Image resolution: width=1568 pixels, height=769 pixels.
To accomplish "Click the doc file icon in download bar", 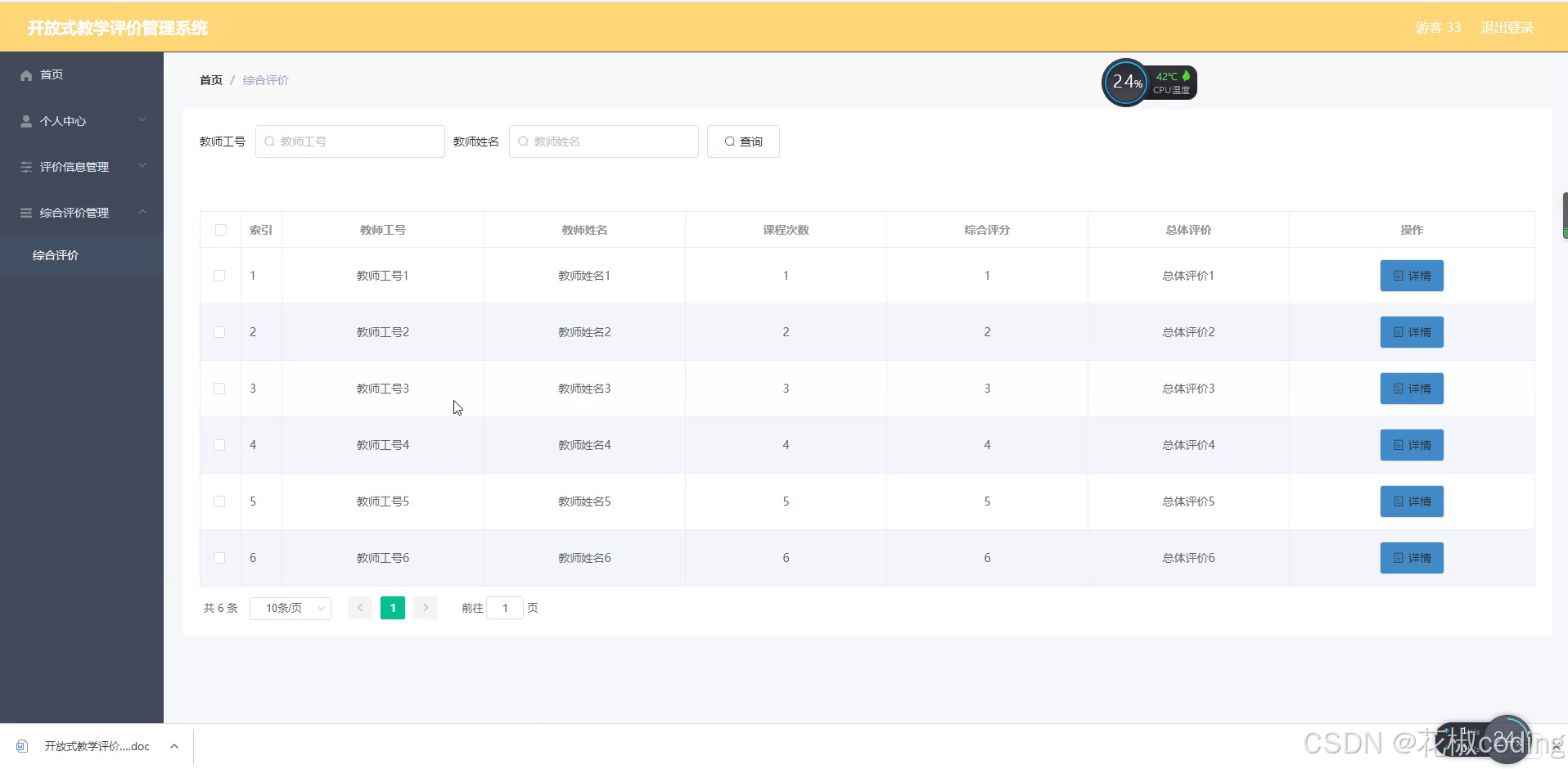I will click(x=22, y=746).
